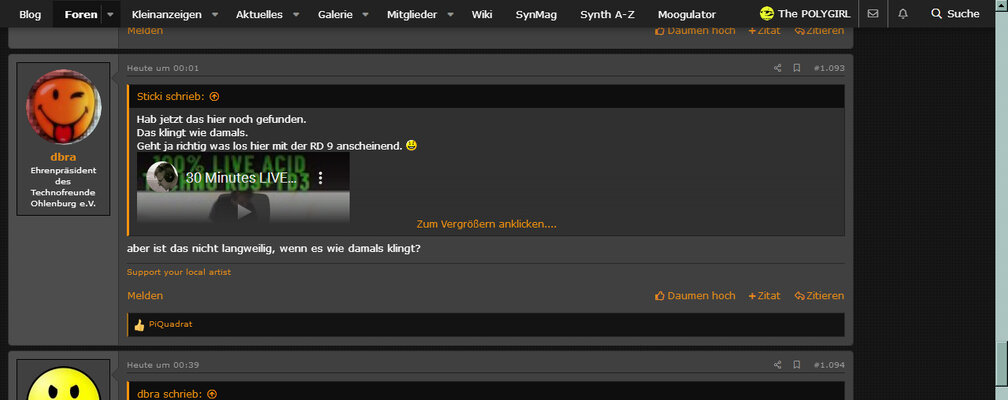Click timestamp Heute um 00:39

(x=163, y=365)
